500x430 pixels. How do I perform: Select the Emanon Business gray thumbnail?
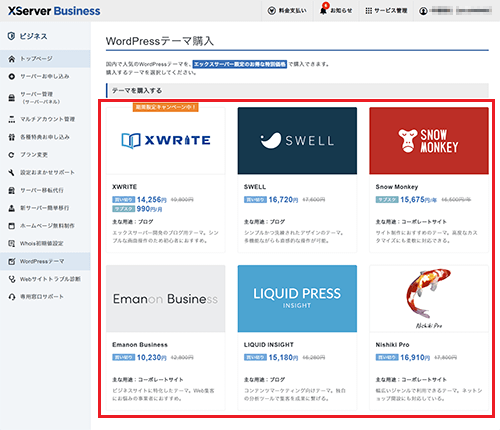click(166, 299)
